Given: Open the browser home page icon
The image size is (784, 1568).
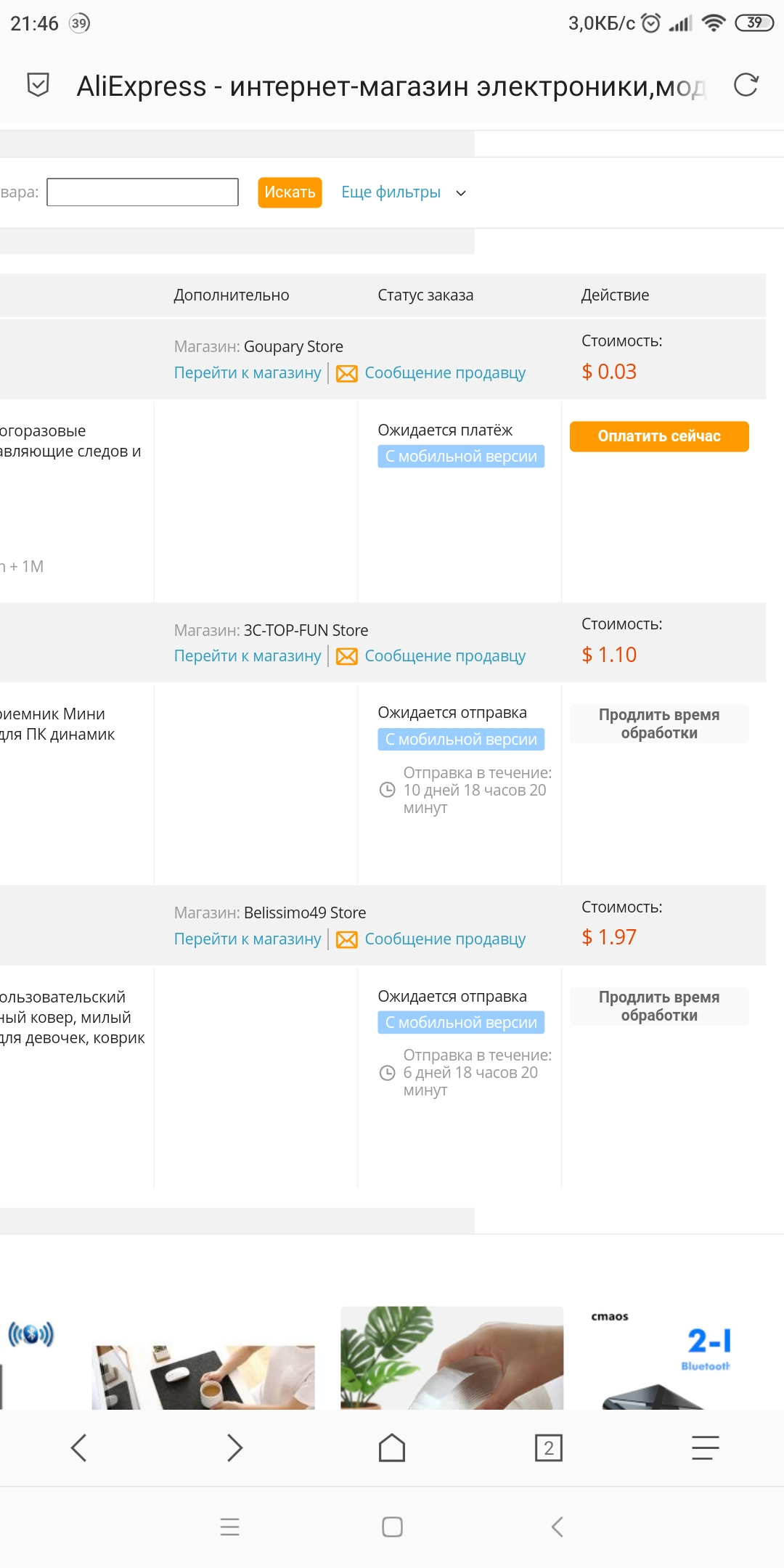Looking at the screenshot, I should click(x=392, y=1447).
